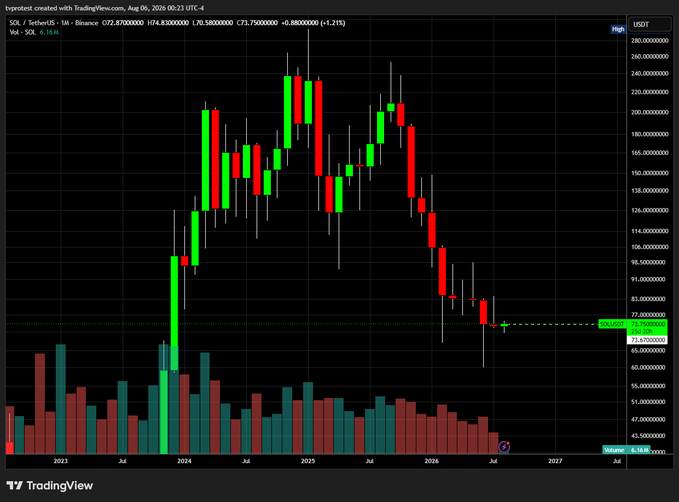This screenshot has width=679, height=502.
Task: Click the Jul label between 2023 and 2024
Action: [123, 461]
